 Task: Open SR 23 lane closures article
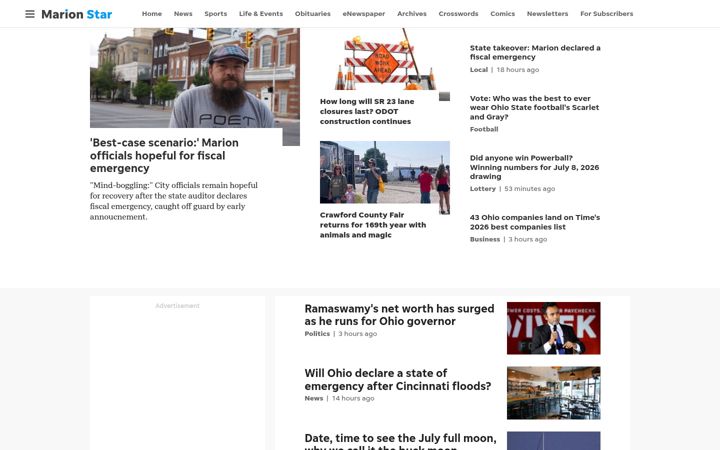[367, 111]
